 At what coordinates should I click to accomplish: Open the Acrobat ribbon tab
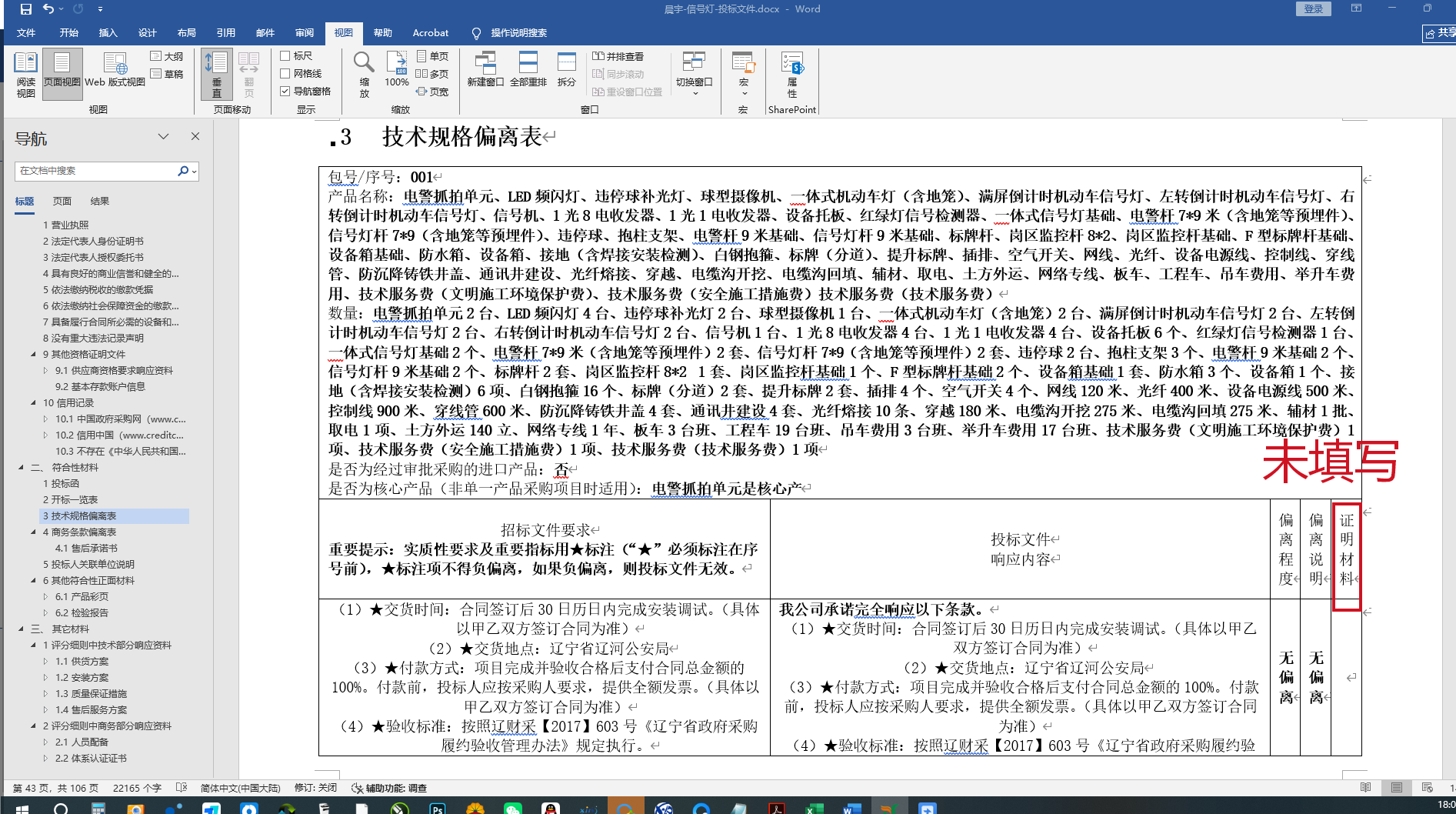[431, 33]
